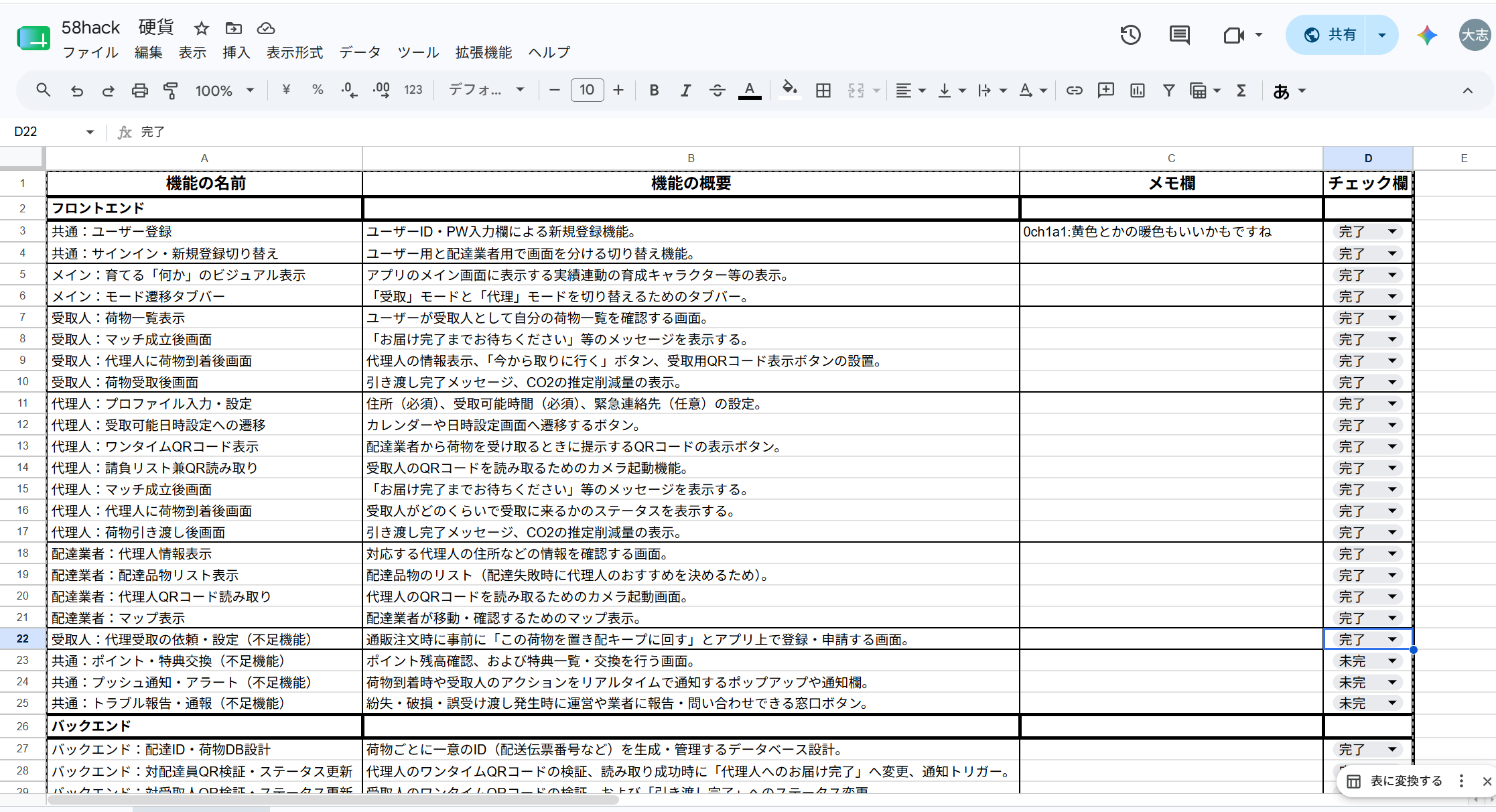Click the insert chart icon

click(x=1137, y=90)
